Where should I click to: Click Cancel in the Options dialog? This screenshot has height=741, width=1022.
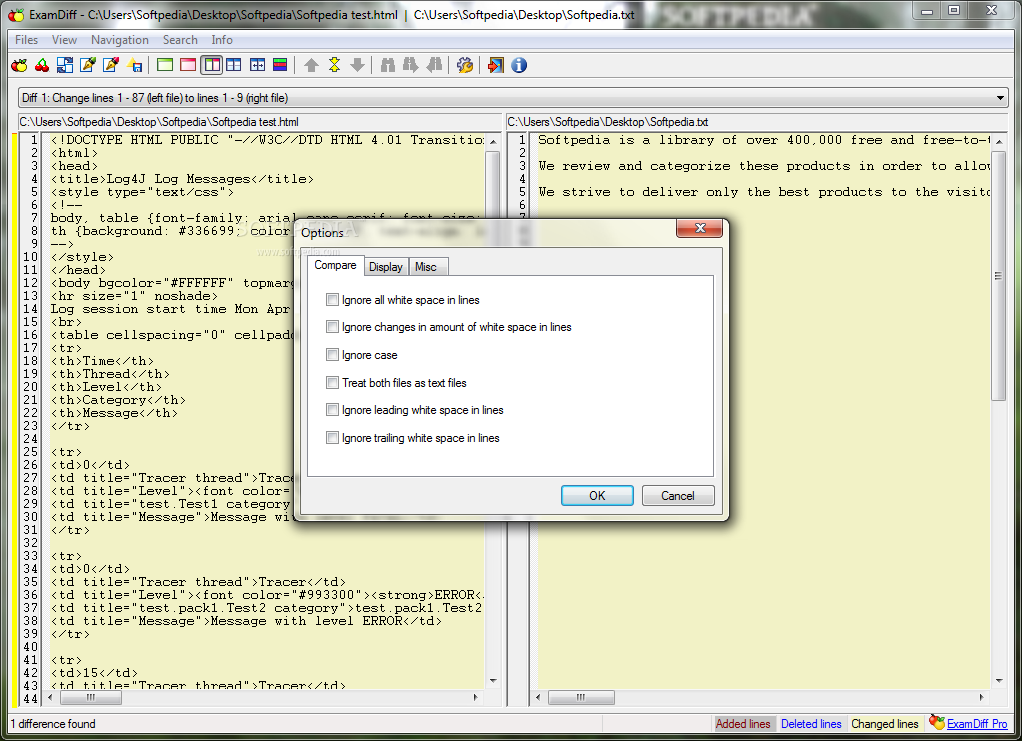[x=678, y=495]
